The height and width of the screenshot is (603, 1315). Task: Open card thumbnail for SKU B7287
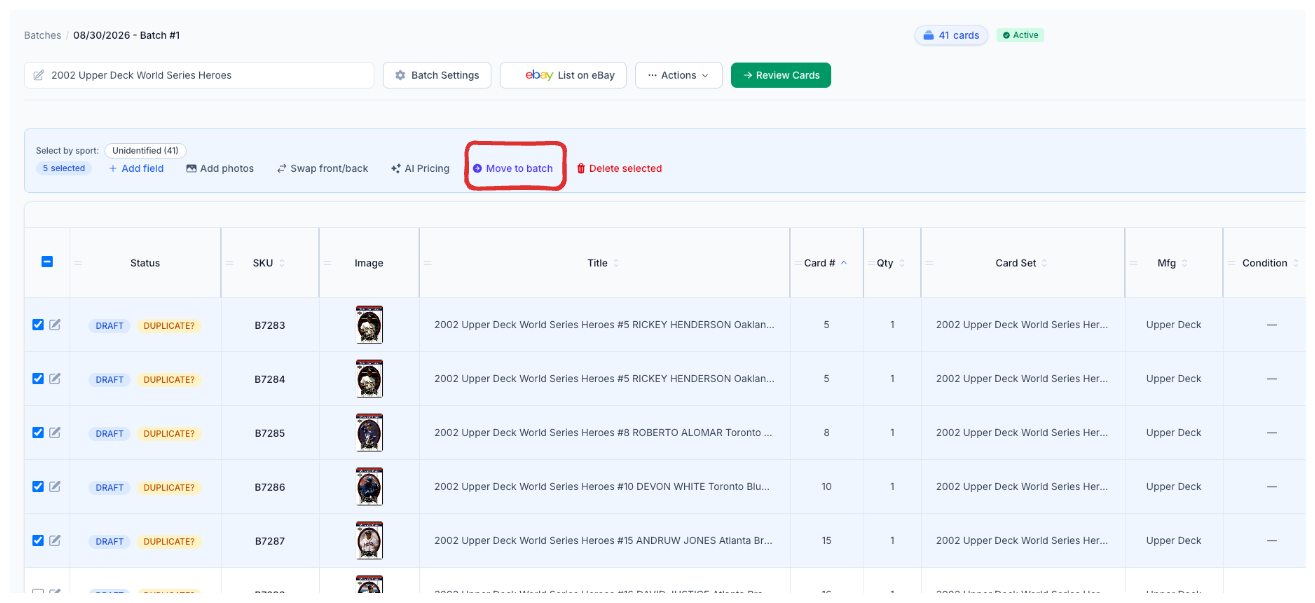[x=369, y=541]
